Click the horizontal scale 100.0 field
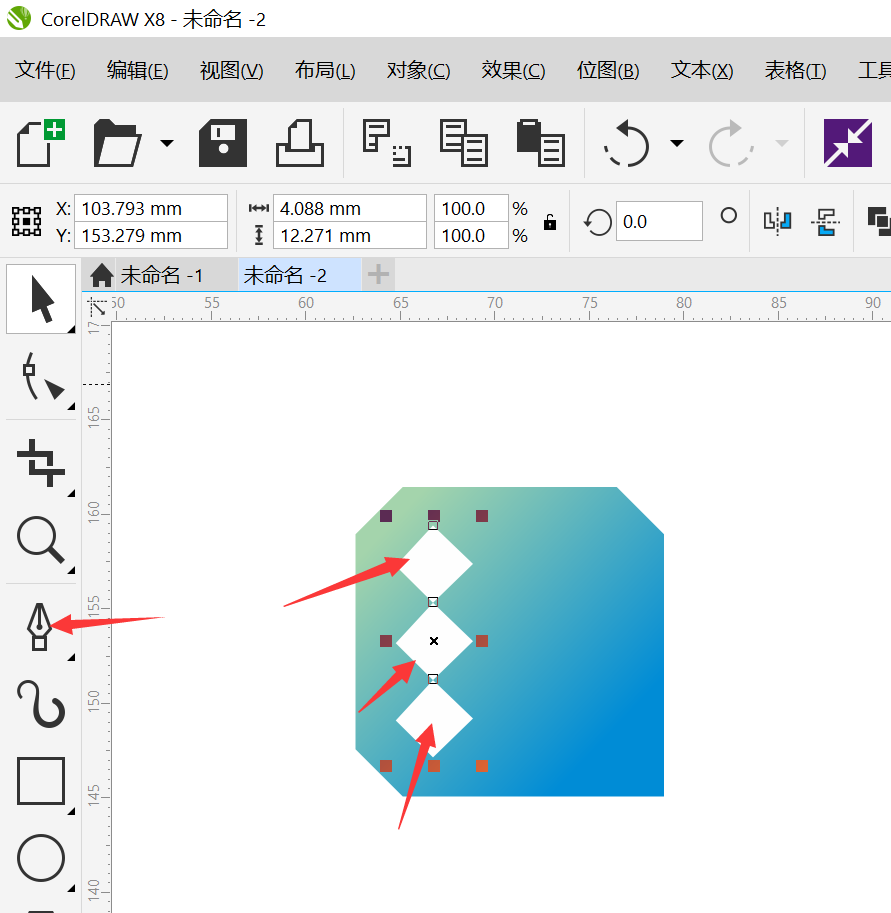 click(x=471, y=208)
